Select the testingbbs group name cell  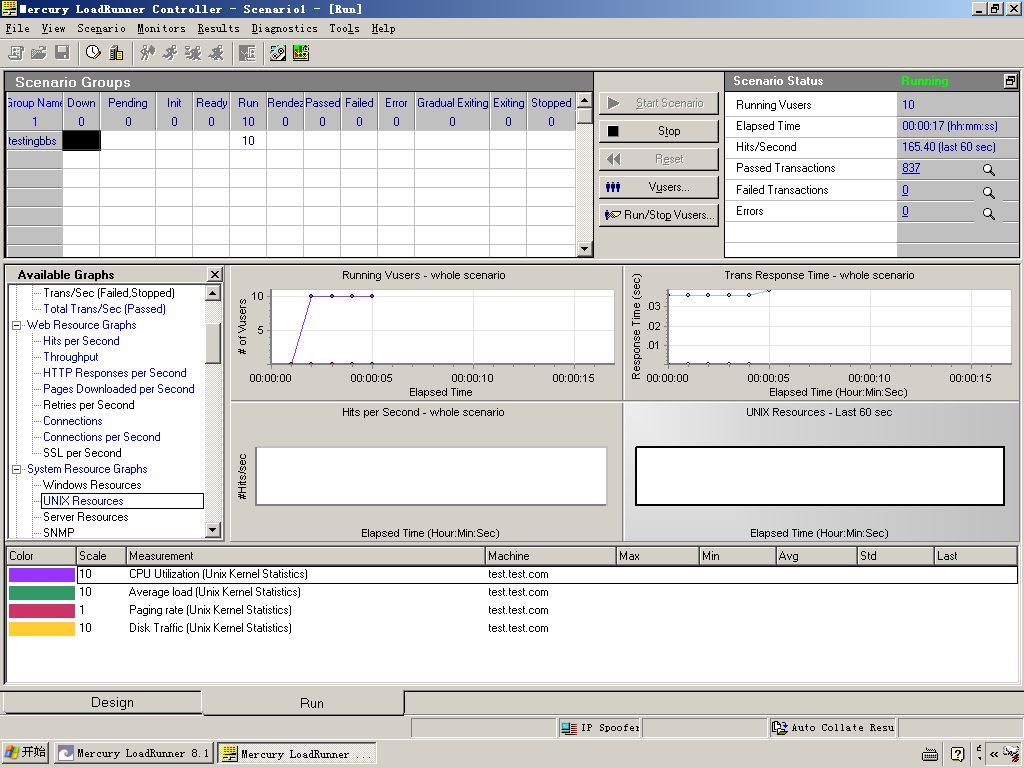pos(34,140)
